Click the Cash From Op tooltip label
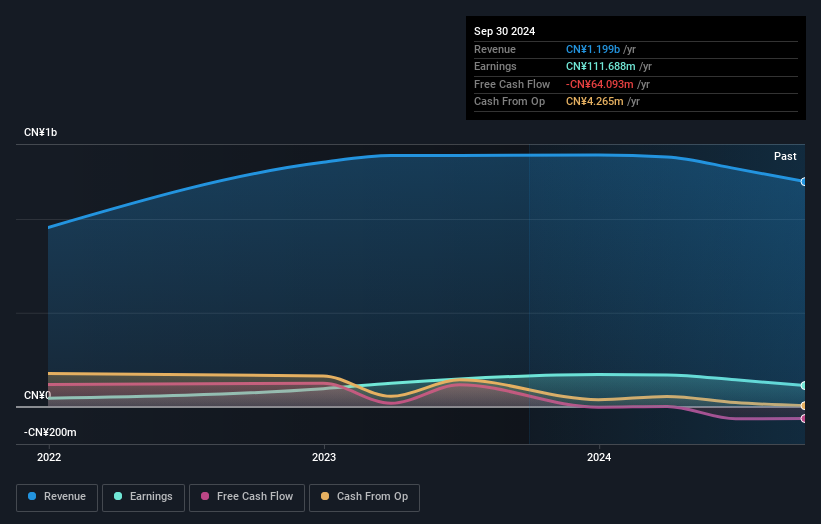This screenshot has width=821, height=524. click(x=509, y=102)
